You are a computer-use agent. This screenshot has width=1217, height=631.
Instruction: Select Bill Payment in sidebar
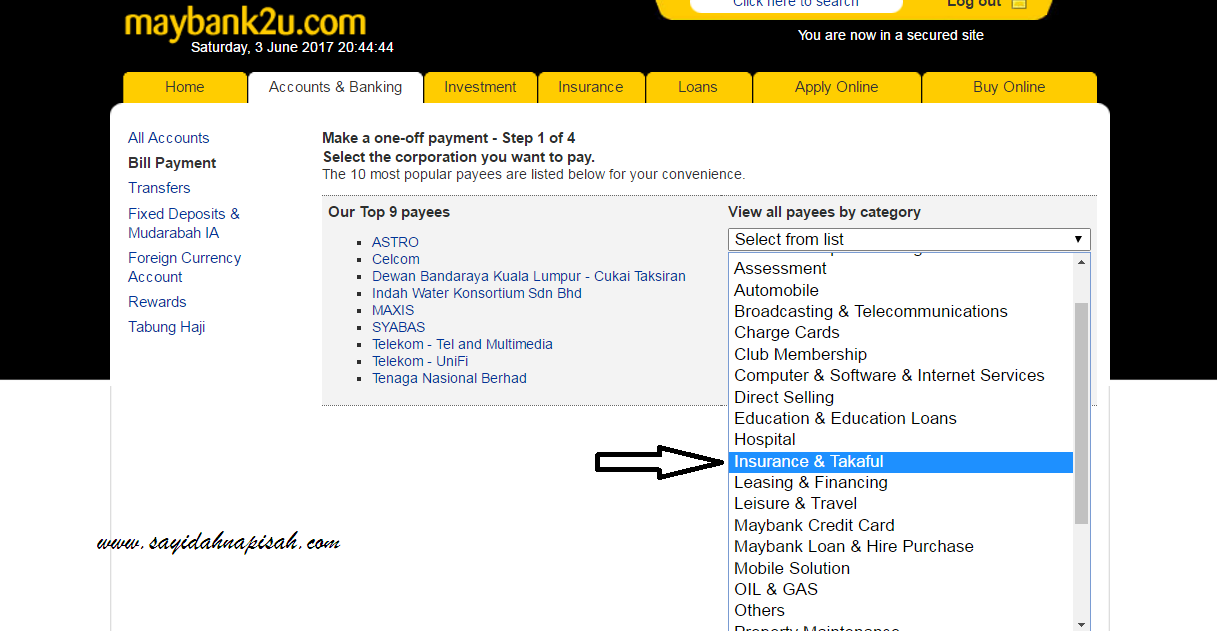(x=172, y=163)
